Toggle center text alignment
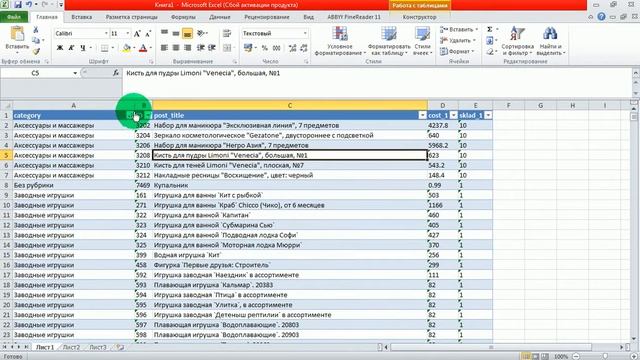 (176, 48)
